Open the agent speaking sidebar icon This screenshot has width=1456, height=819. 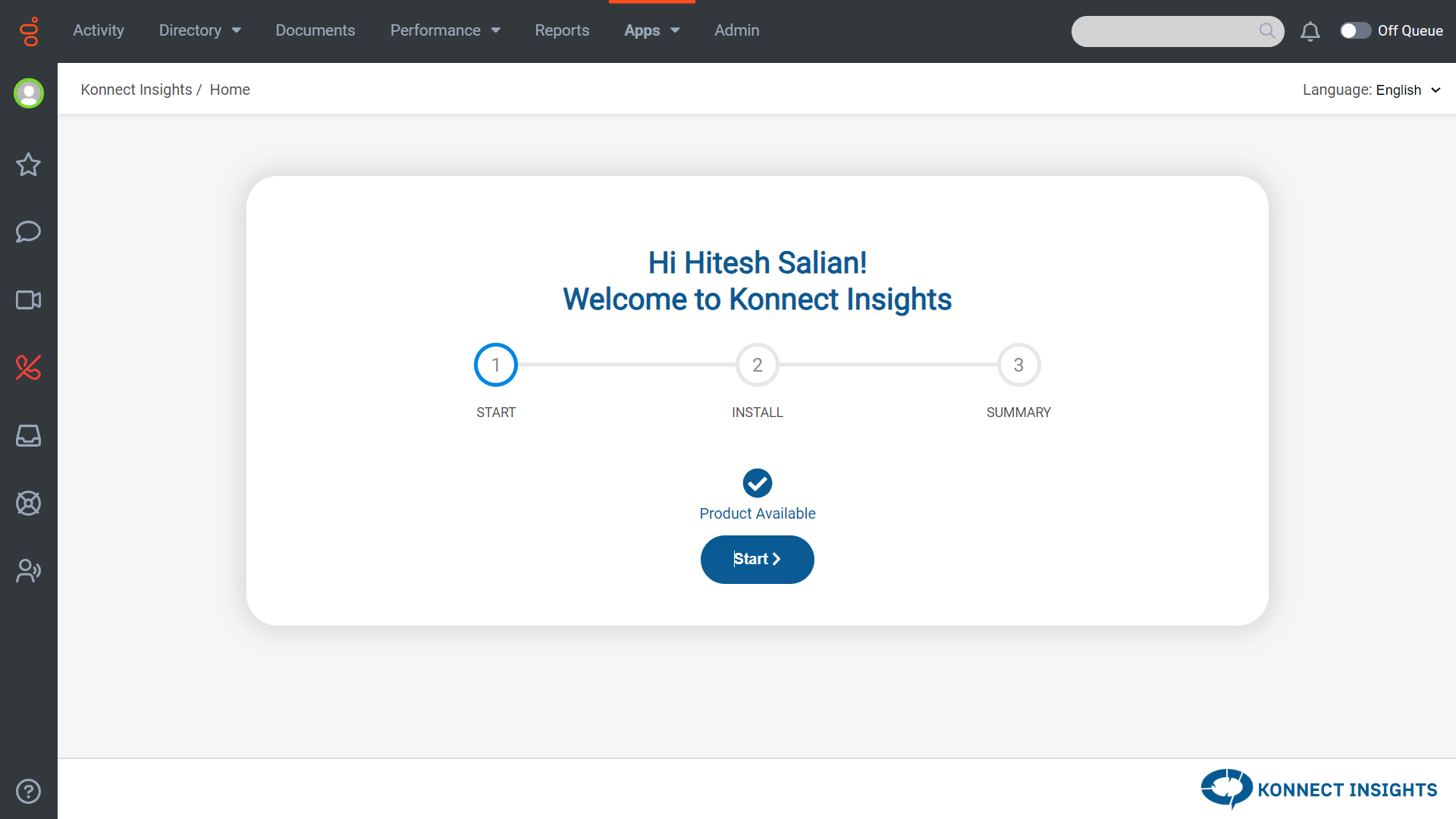coord(29,570)
